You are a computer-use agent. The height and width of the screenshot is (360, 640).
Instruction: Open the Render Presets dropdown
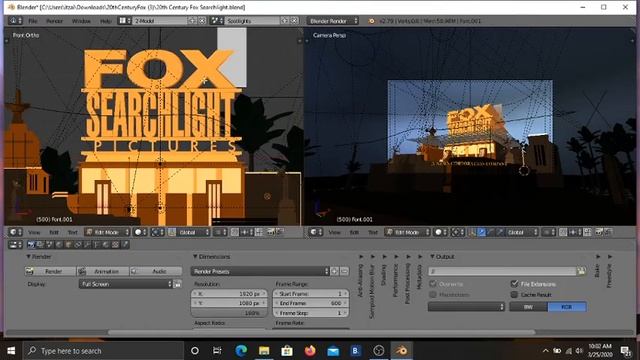[260, 271]
